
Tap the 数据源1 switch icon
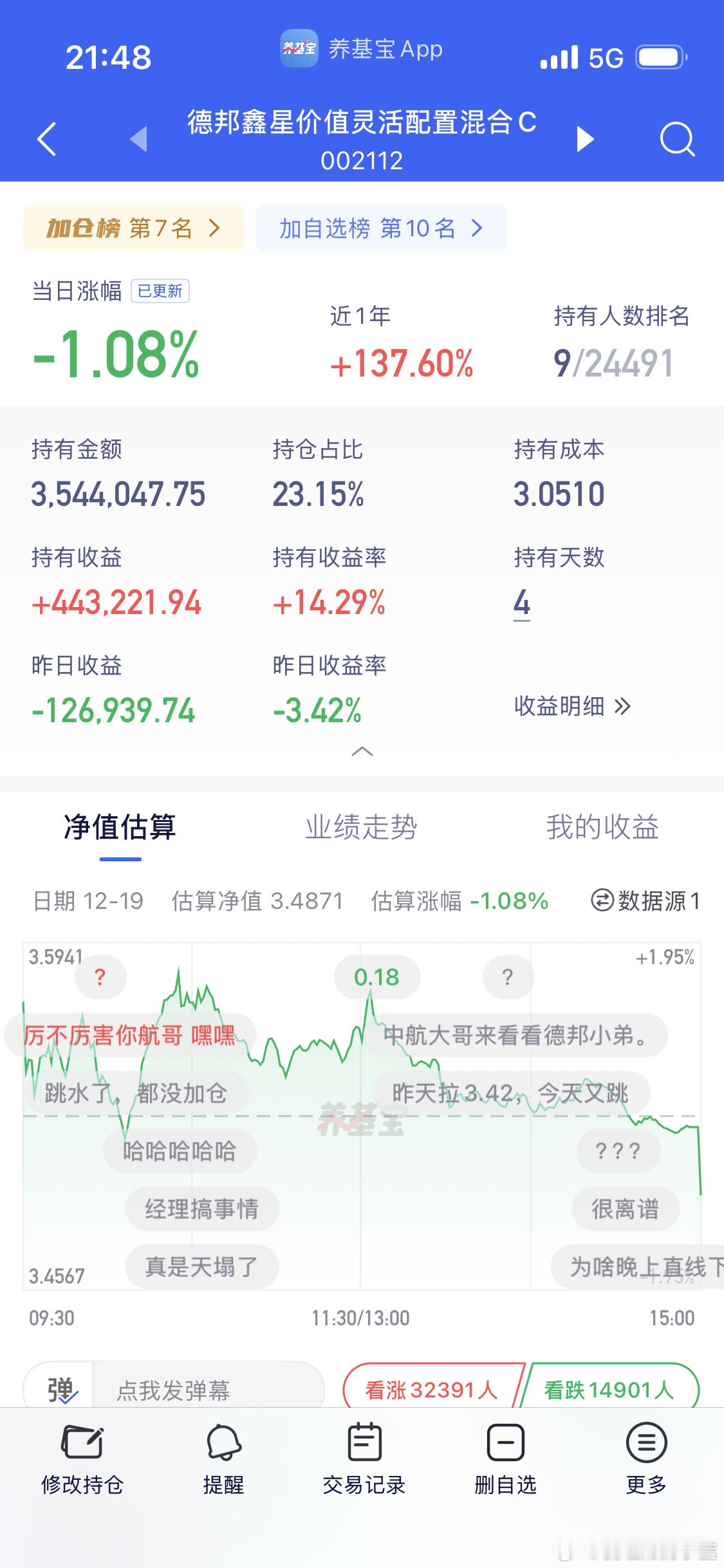[602, 901]
